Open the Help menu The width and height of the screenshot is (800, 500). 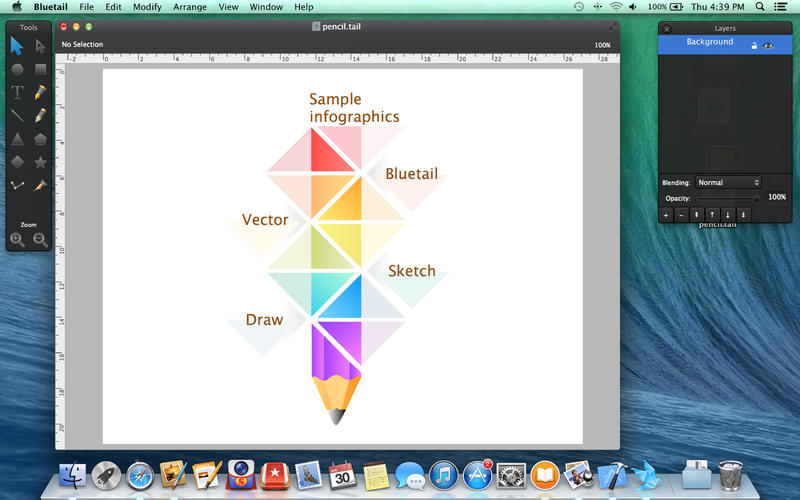tap(304, 7)
